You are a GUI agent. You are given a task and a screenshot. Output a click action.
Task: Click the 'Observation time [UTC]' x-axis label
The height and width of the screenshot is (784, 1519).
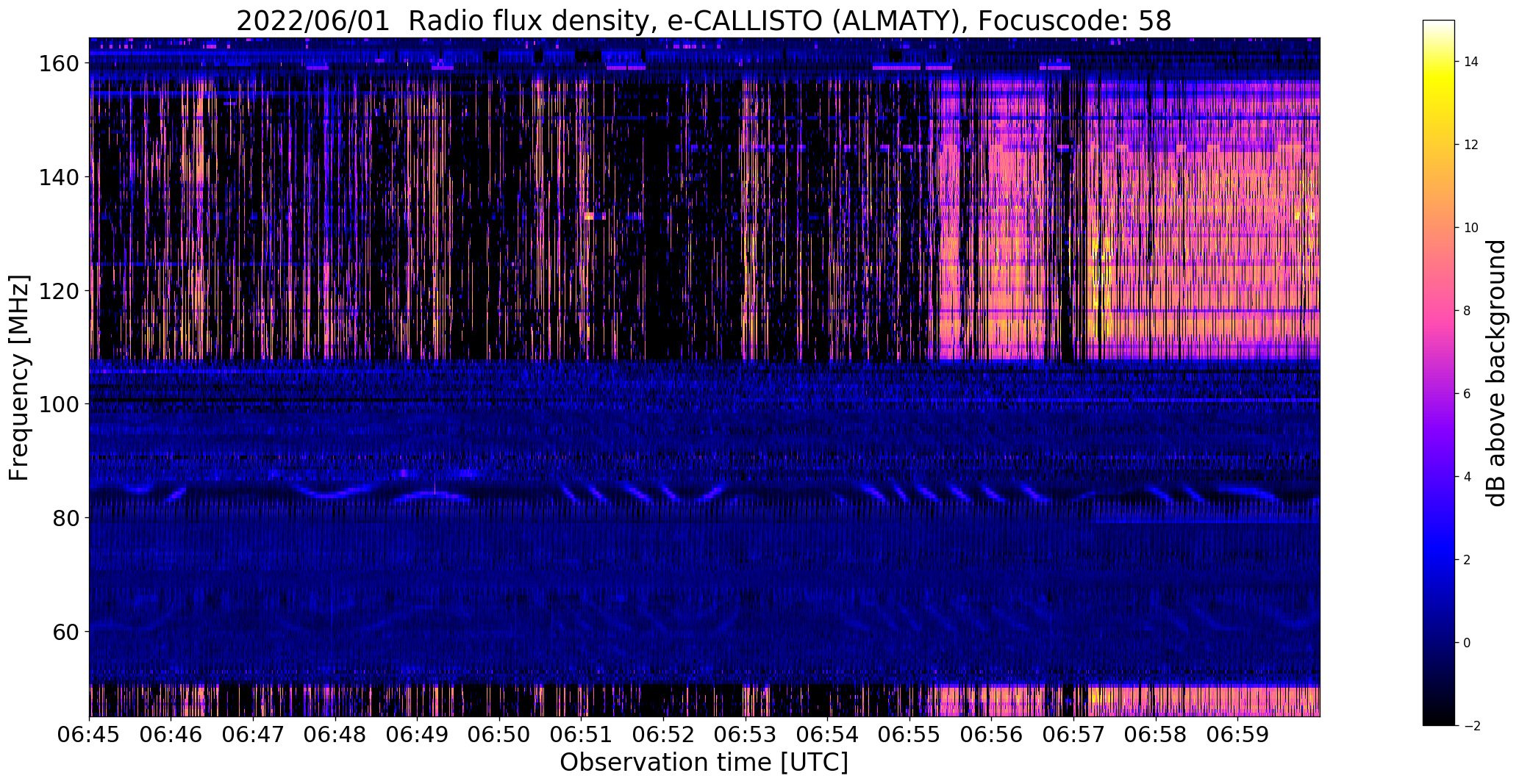click(704, 763)
